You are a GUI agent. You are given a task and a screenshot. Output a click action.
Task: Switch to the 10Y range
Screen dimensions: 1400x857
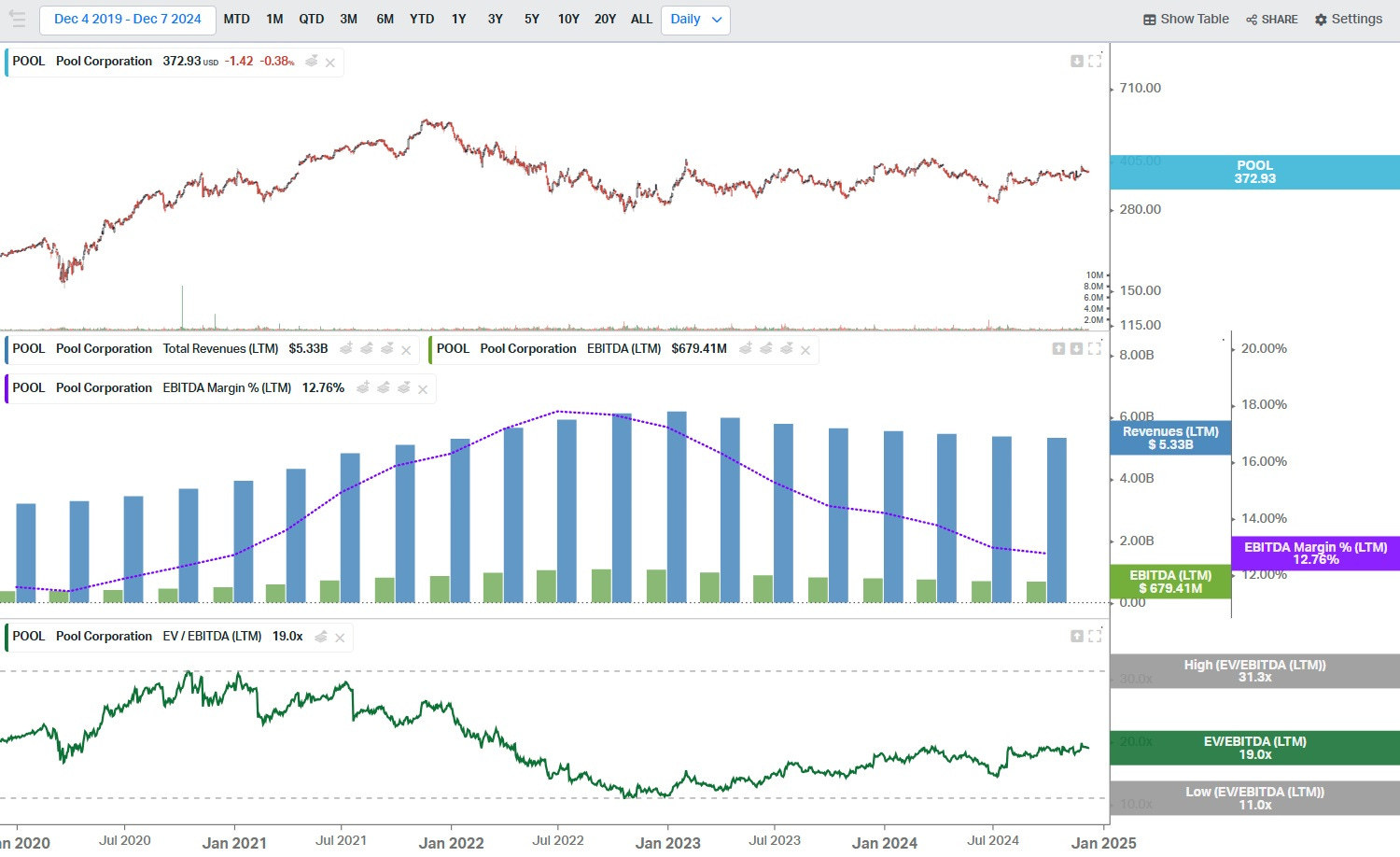point(568,20)
